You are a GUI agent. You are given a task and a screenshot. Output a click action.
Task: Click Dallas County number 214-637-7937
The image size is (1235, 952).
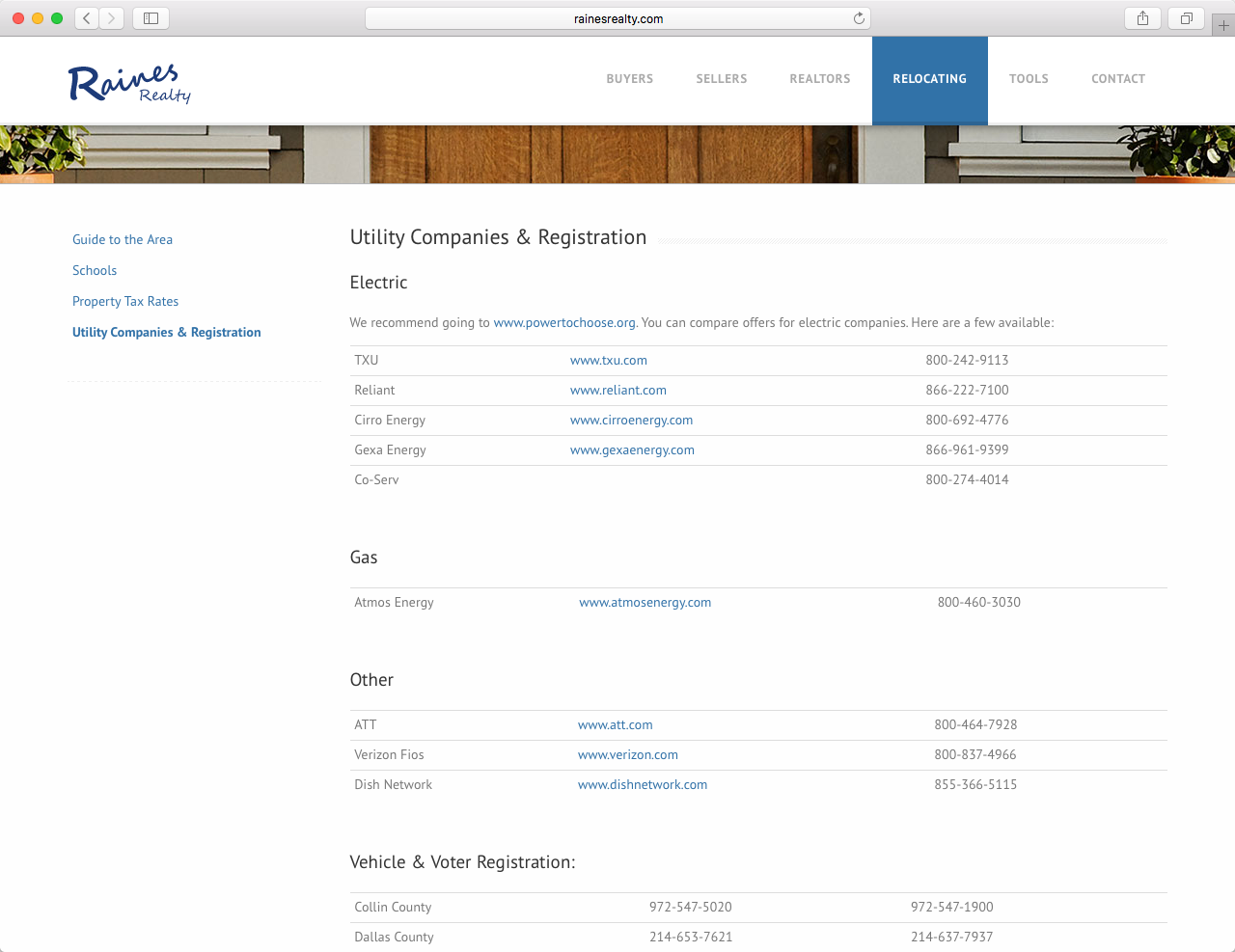click(x=952, y=937)
